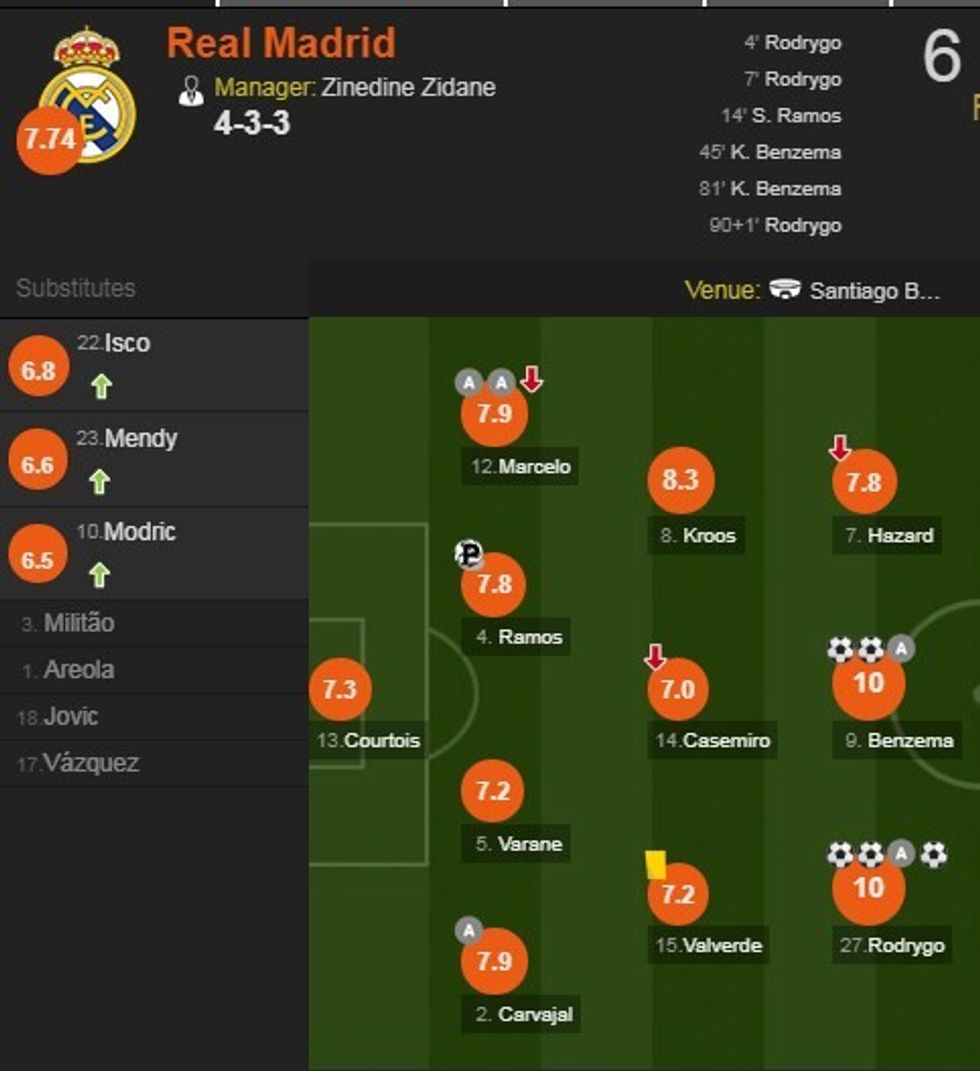
Task: Click Casemiro's red substitution arrow
Action: (655, 657)
